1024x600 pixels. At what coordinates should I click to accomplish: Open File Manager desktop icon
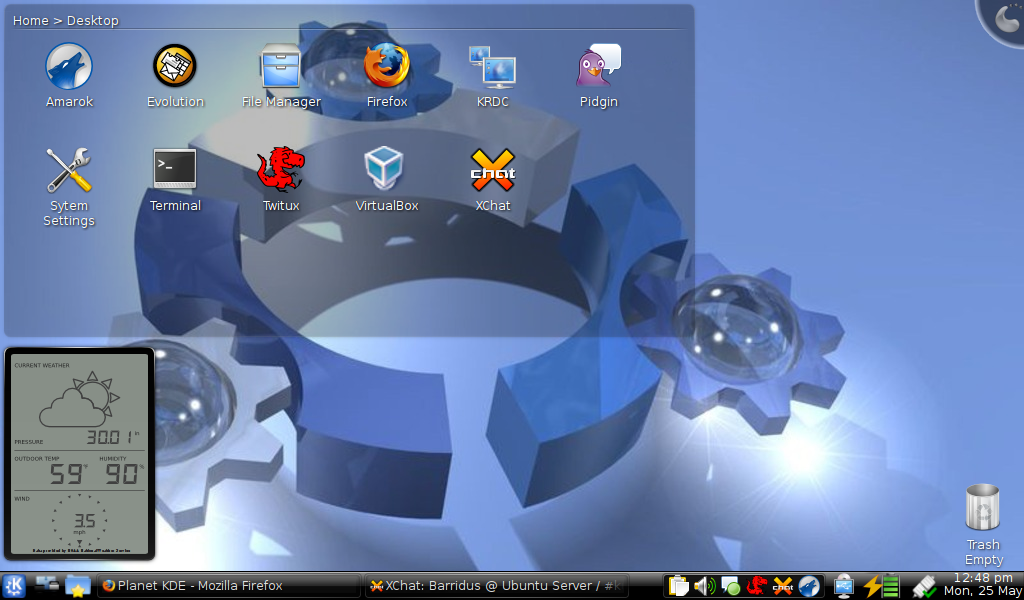[x=281, y=67]
